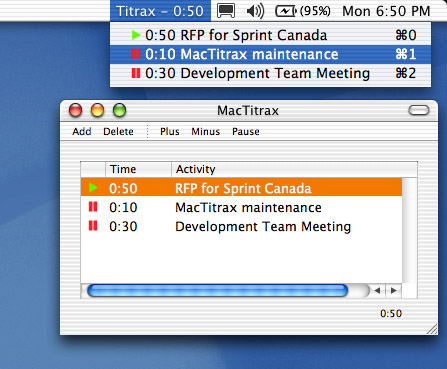Click the Mon 6:50 PM clock
The image size is (447, 369).
(x=386, y=11)
